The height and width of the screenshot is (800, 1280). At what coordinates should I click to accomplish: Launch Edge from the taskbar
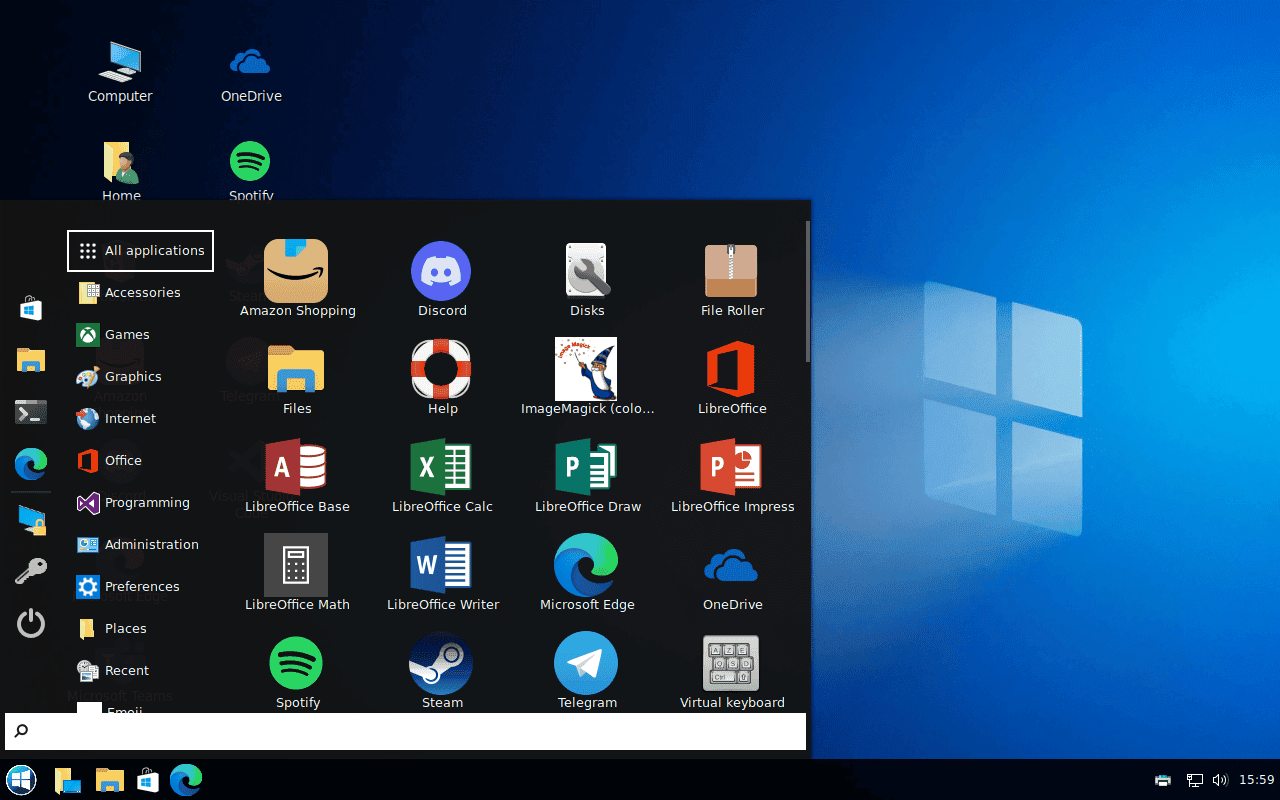click(x=186, y=780)
